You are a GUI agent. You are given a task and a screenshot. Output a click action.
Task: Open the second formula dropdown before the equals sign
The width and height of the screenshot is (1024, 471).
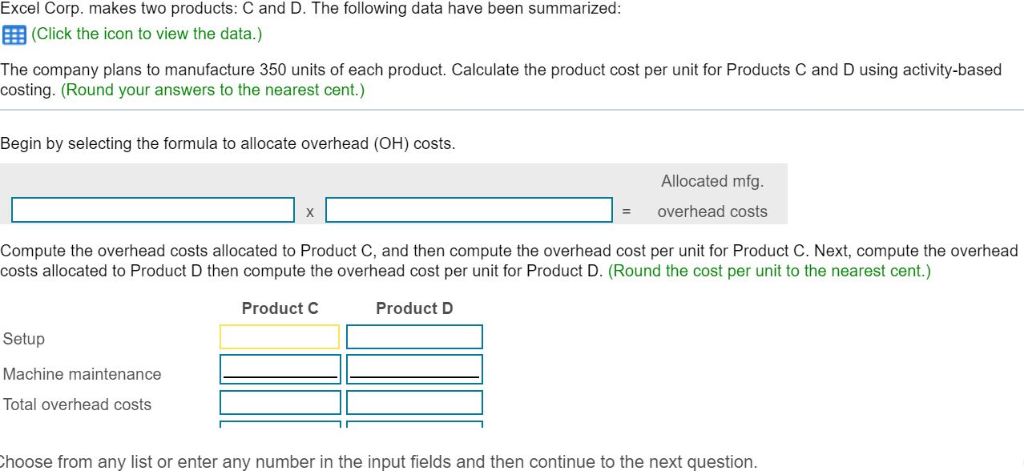click(x=468, y=211)
